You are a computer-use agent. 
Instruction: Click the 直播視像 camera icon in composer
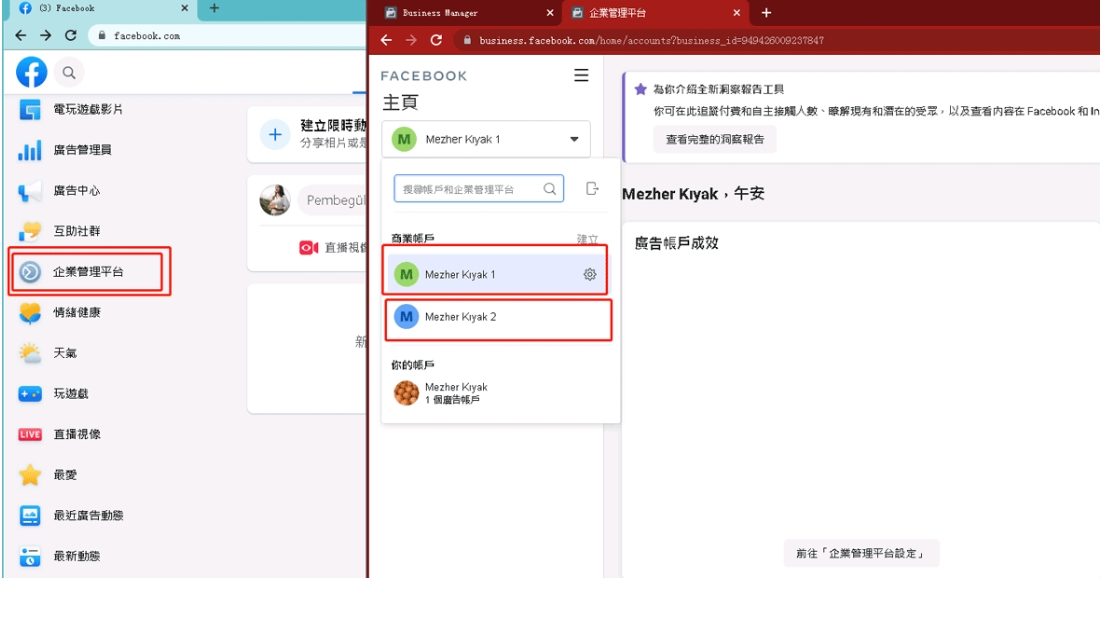(x=308, y=248)
